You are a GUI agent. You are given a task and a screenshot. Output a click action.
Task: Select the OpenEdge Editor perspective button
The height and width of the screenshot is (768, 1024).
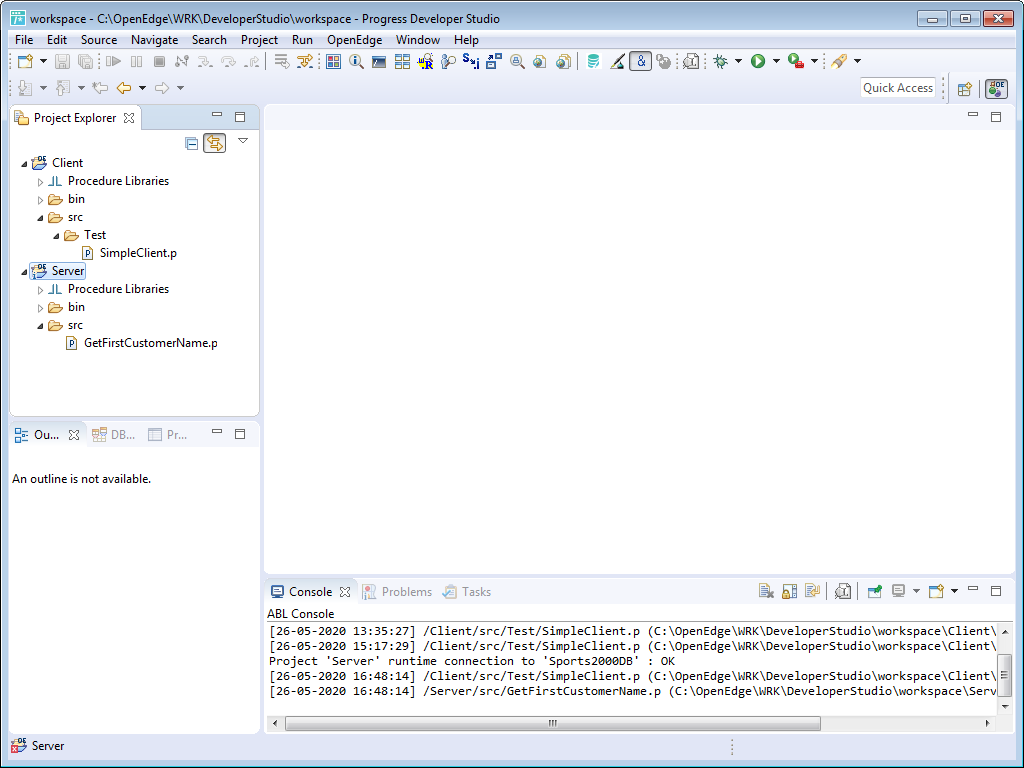pyautogui.click(x=997, y=88)
